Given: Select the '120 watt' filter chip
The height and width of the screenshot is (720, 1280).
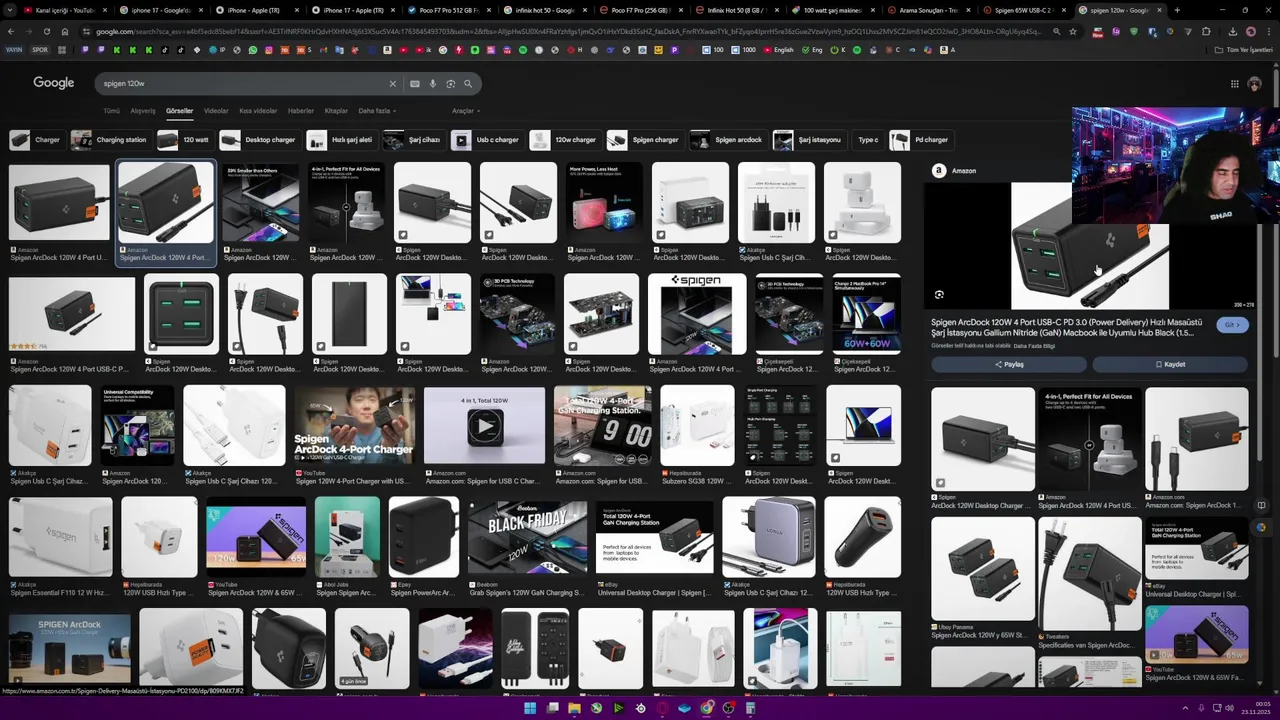Looking at the screenshot, I should 185,140.
